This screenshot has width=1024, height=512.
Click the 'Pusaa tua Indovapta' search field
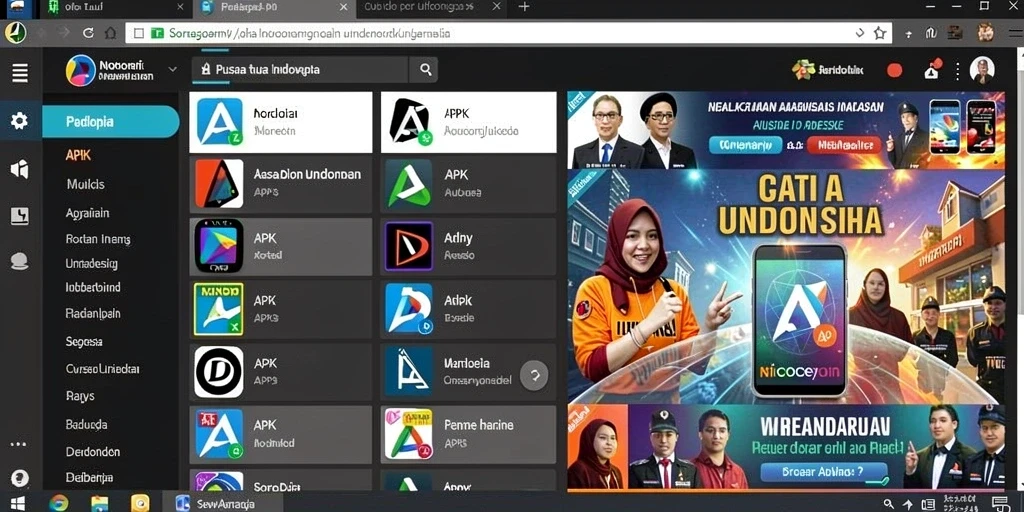click(300, 69)
